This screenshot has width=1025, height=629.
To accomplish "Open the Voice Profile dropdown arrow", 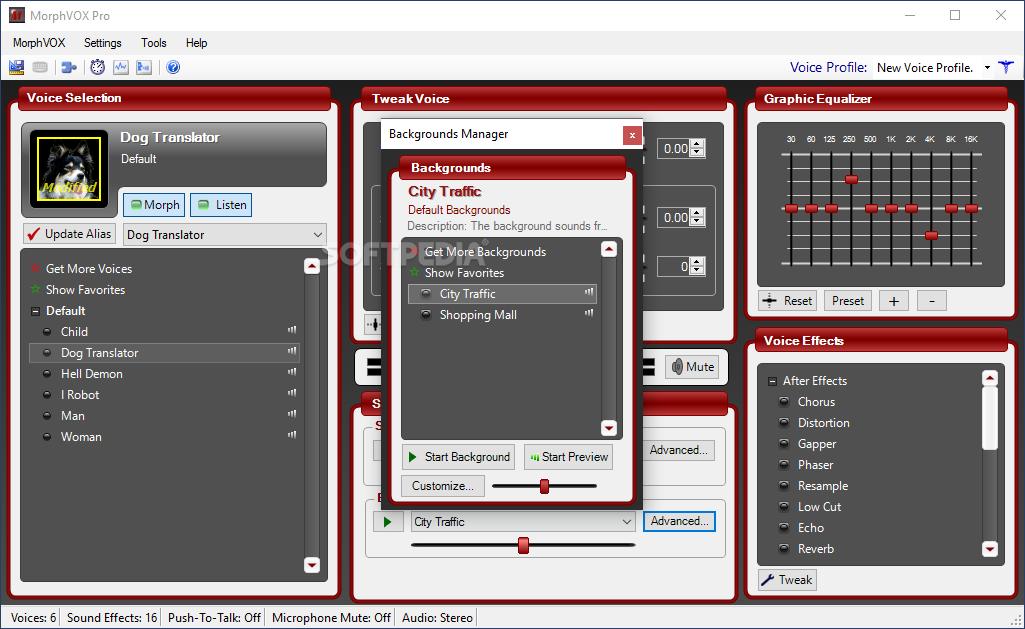I will (x=987, y=67).
